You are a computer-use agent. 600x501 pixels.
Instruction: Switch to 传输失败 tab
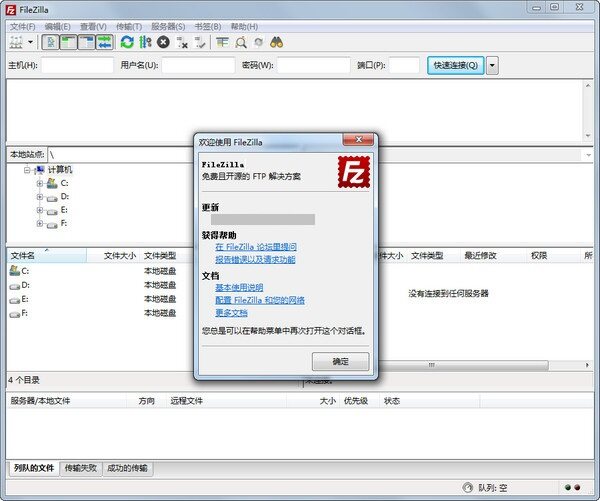(x=81, y=468)
